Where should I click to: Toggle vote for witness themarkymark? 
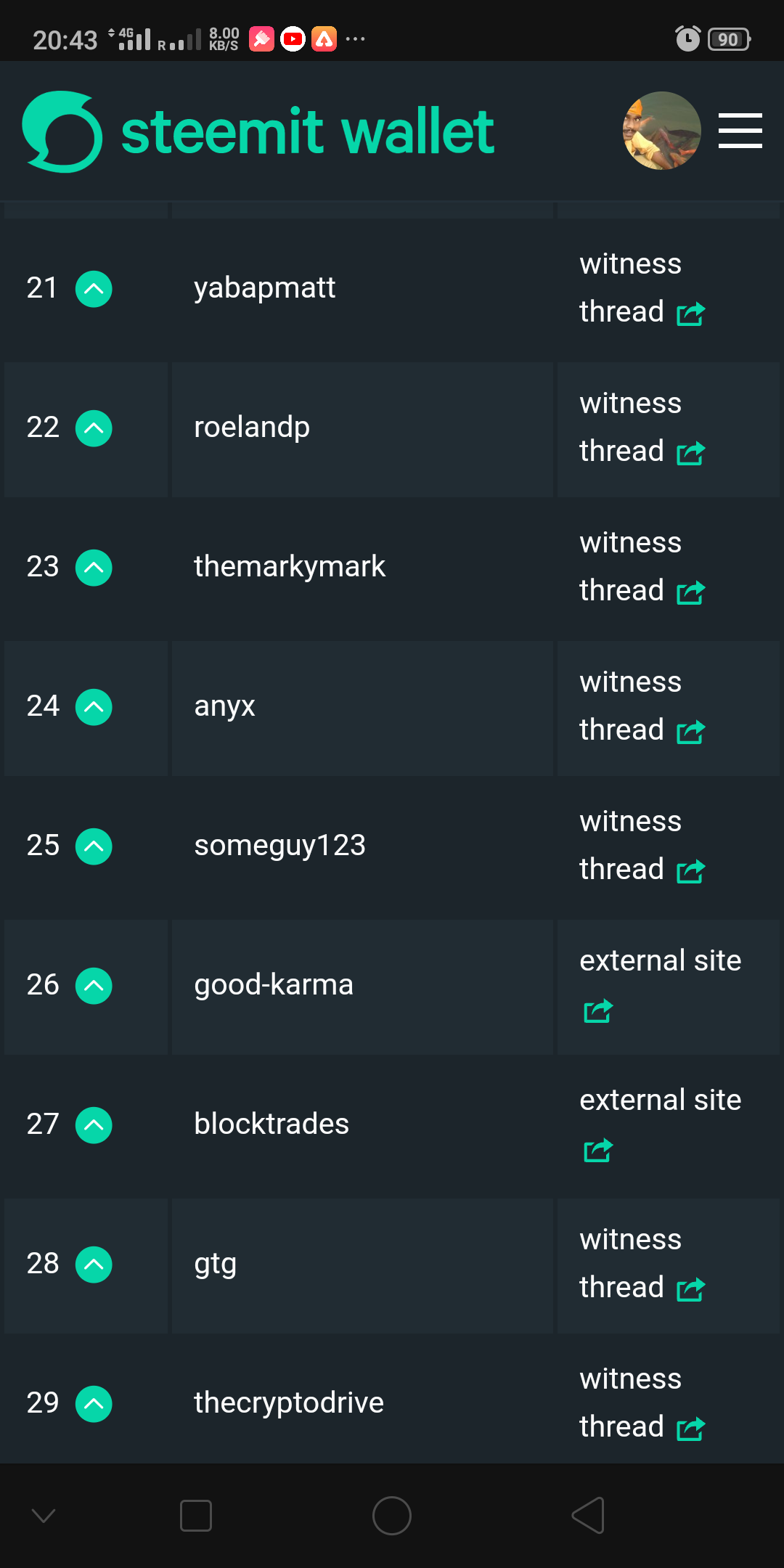tap(94, 568)
